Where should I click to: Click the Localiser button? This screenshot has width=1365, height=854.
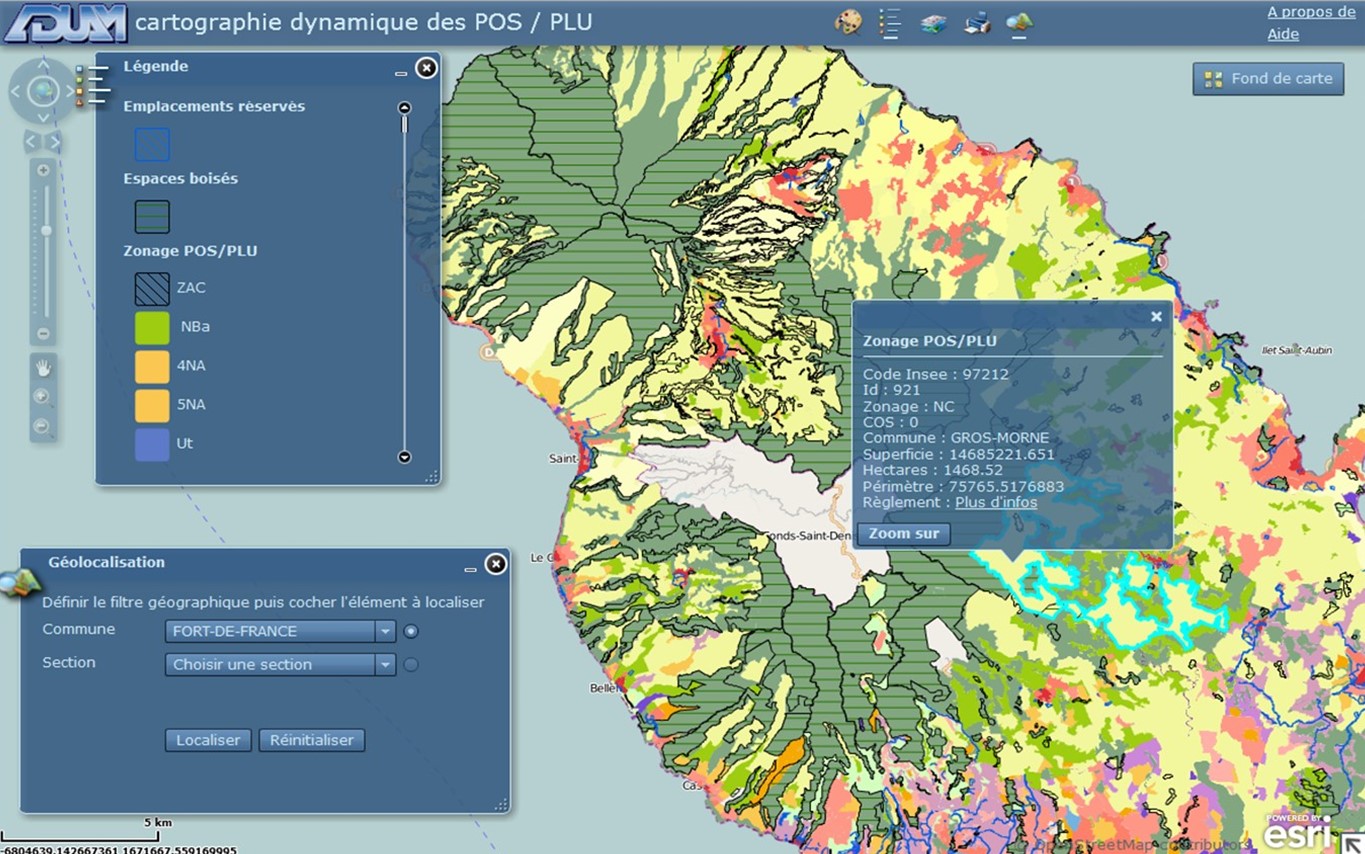(208, 740)
